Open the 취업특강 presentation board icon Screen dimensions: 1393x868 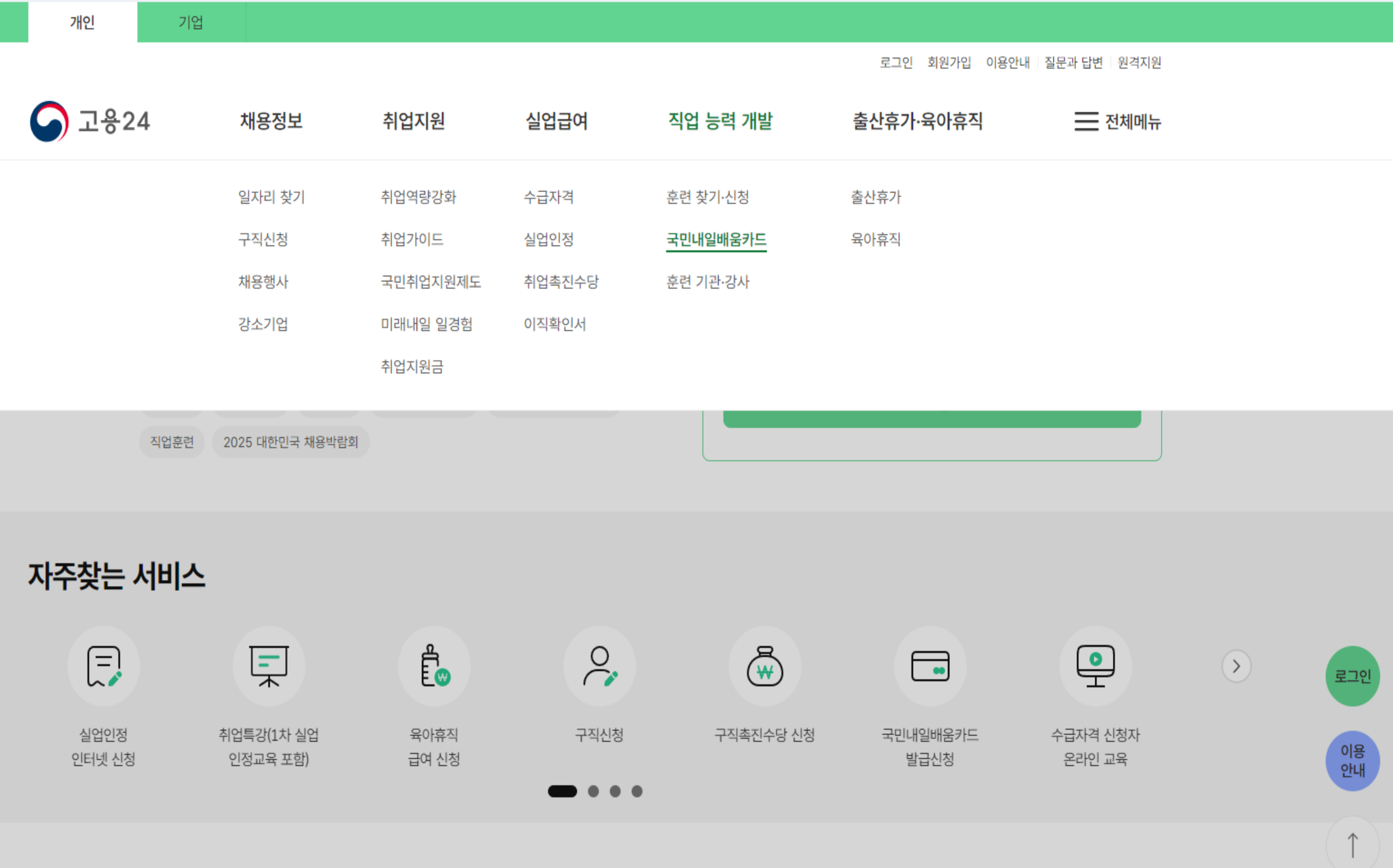click(x=269, y=666)
